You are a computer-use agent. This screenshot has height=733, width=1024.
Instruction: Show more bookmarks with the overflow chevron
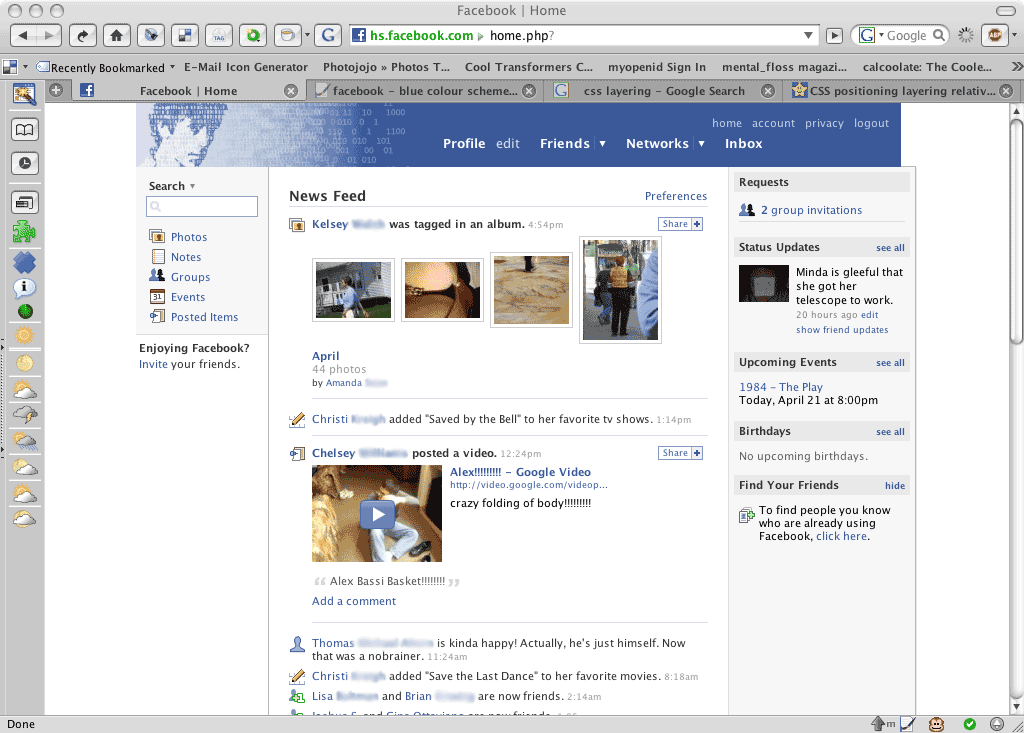click(x=1016, y=67)
